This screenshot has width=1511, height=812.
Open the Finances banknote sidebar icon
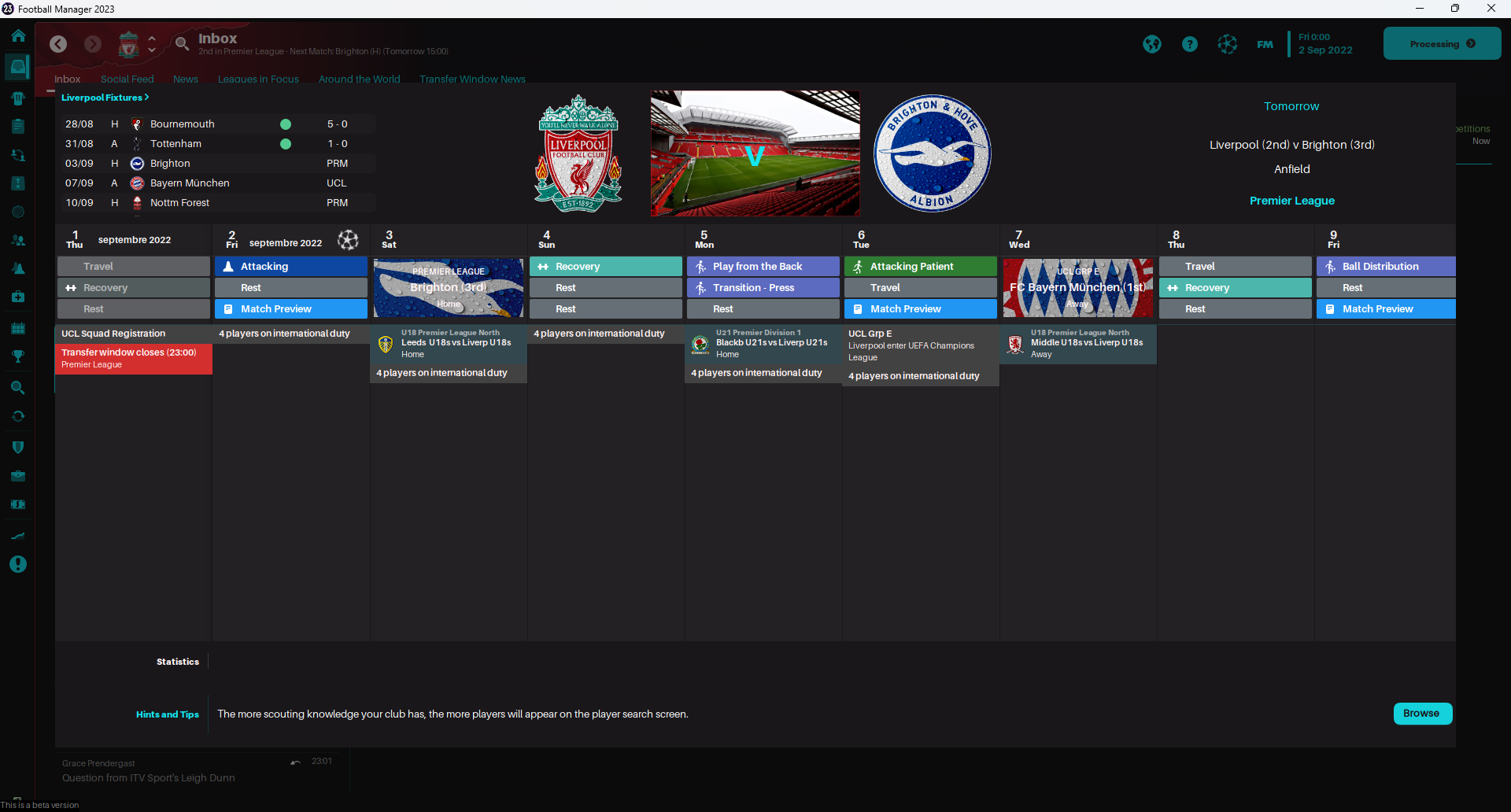click(x=18, y=504)
